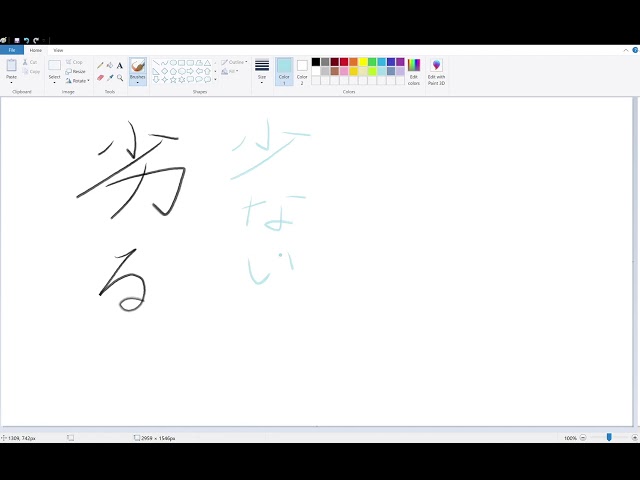The width and height of the screenshot is (640, 480).
Task: Select the Eraser tool
Action: pyautogui.click(x=100, y=78)
